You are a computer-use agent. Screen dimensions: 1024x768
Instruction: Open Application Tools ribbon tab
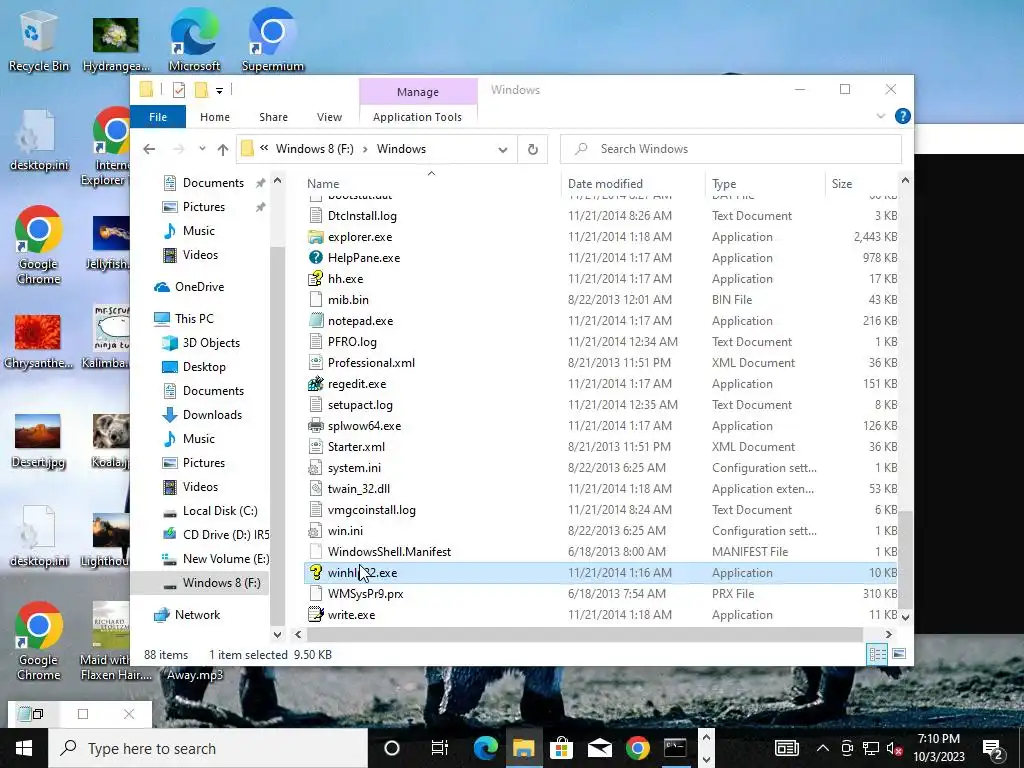coord(417,117)
